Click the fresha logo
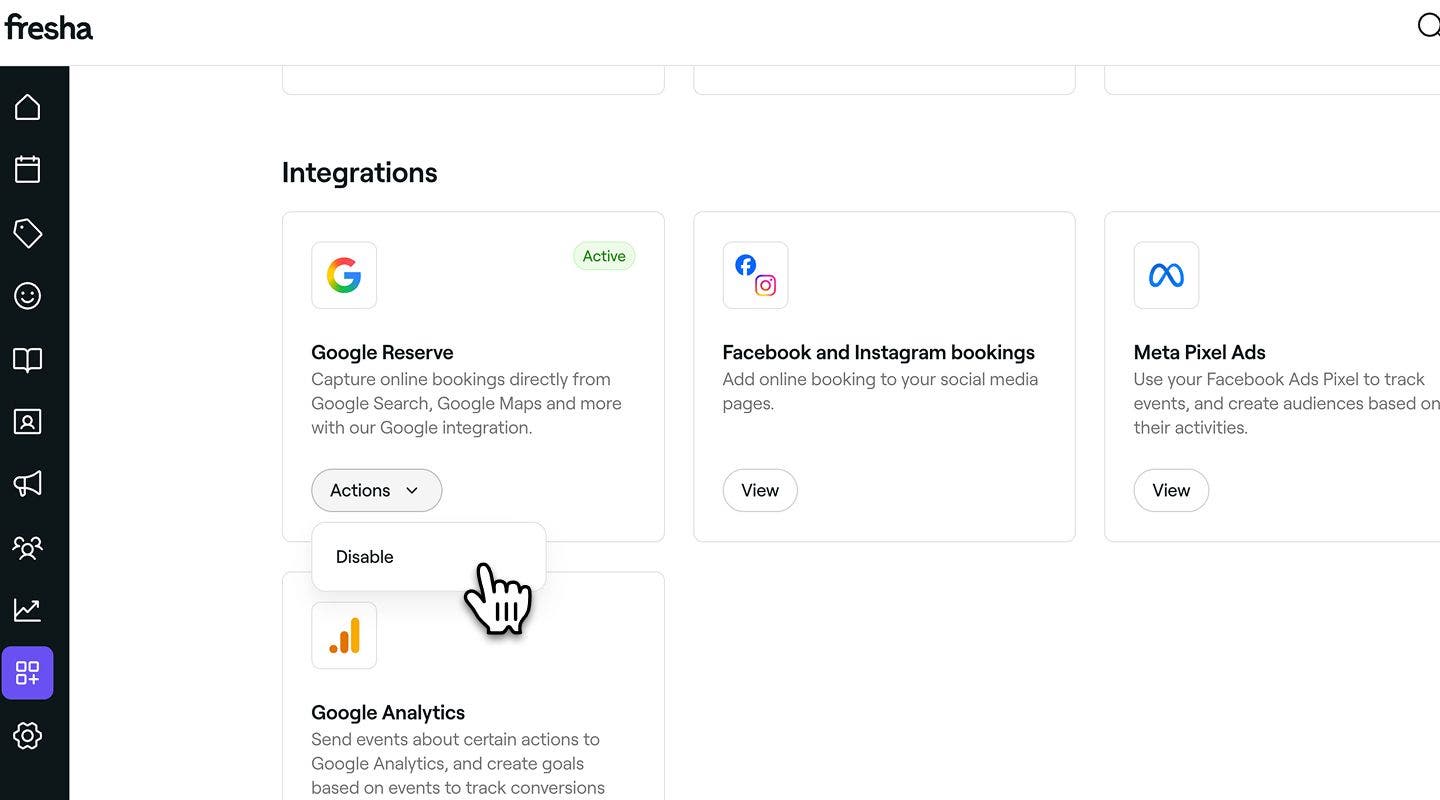 48,27
